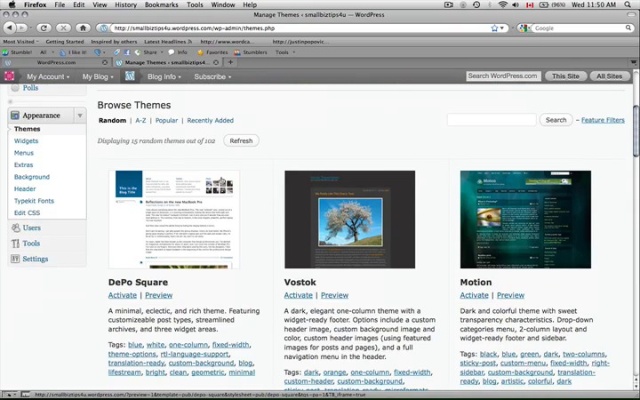Screen dimensions: 640x400
Task: Click the 'I like it!' thumbs-up icon
Action: pyautogui.click(x=62, y=52)
